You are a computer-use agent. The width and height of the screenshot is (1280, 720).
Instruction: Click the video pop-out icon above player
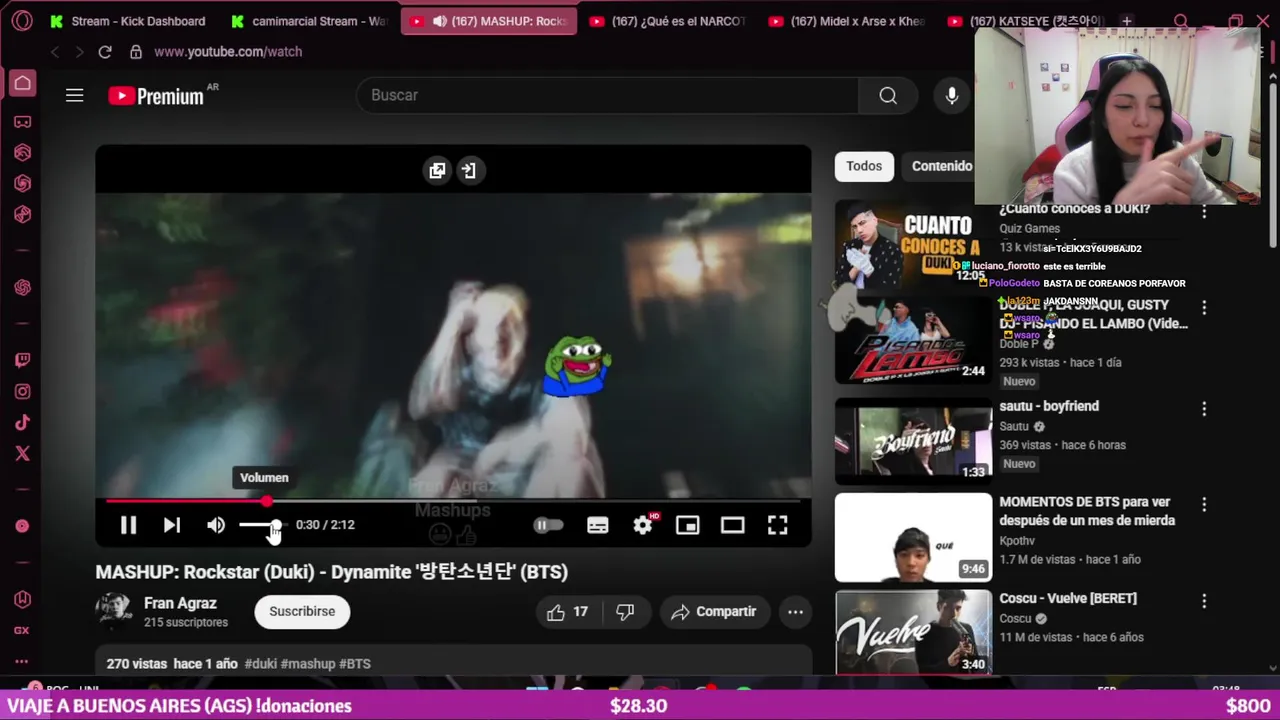(x=437, y=170)
